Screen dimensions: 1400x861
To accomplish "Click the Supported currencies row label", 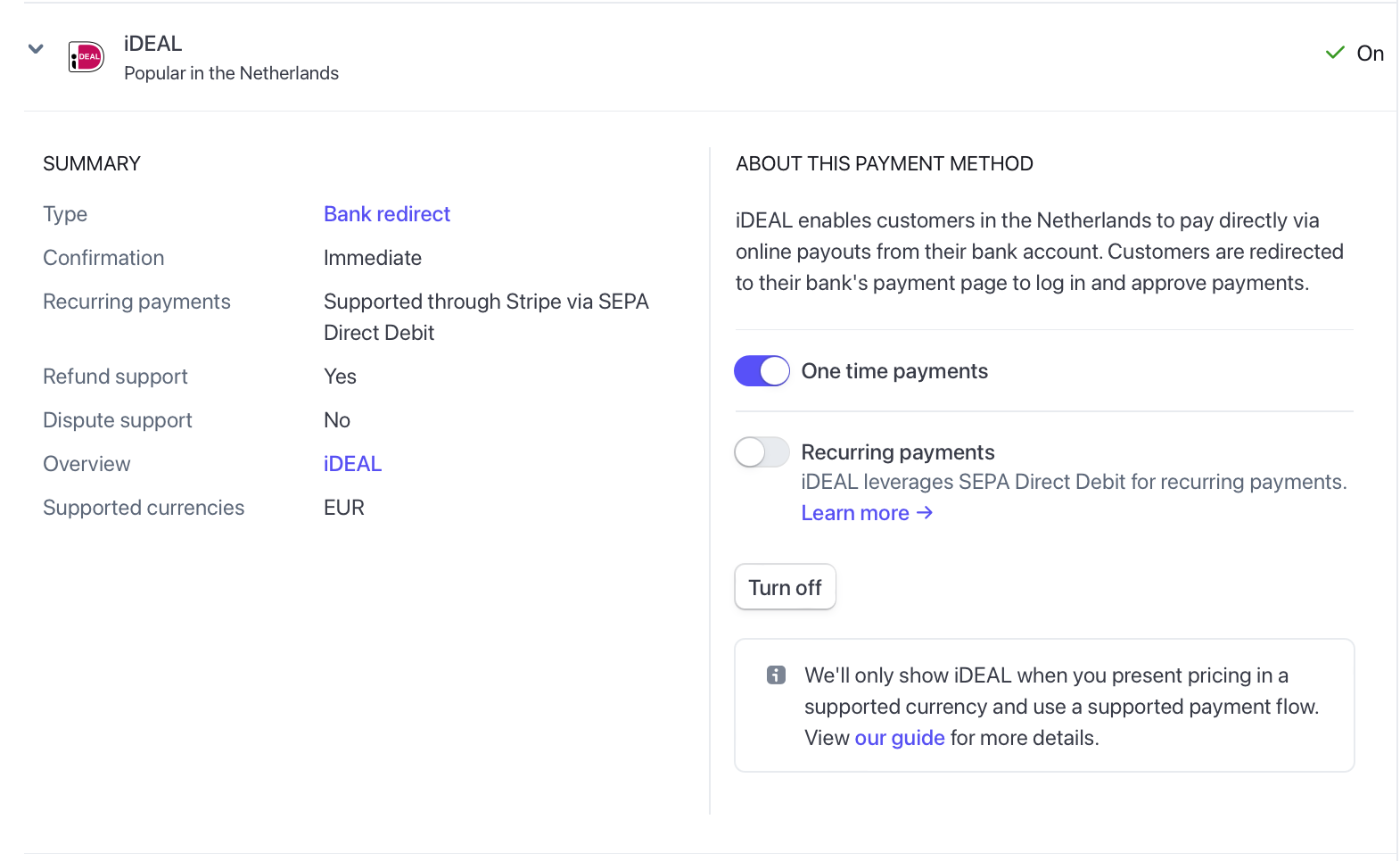I will coord(144,508).
